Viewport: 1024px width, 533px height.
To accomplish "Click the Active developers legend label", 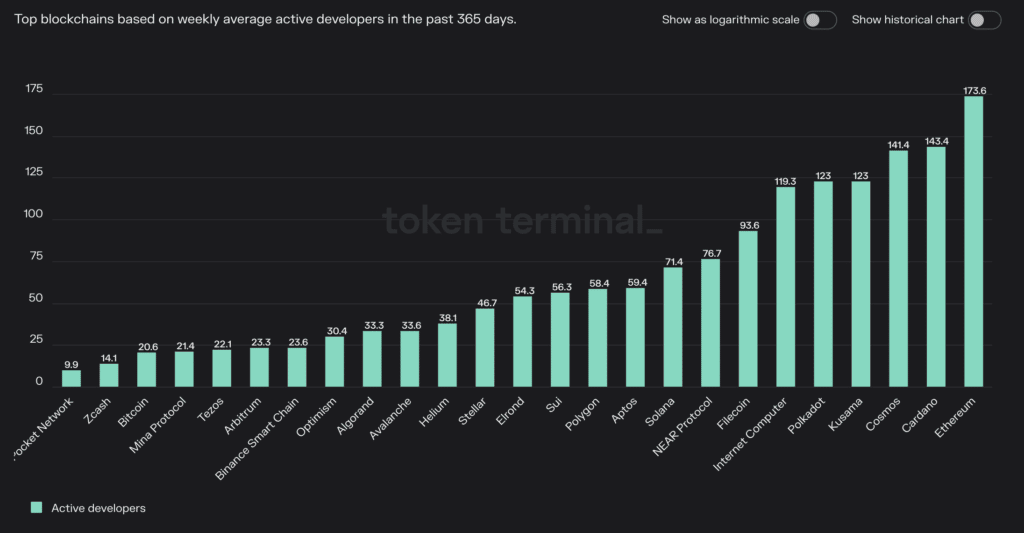I will click(98, 508).
